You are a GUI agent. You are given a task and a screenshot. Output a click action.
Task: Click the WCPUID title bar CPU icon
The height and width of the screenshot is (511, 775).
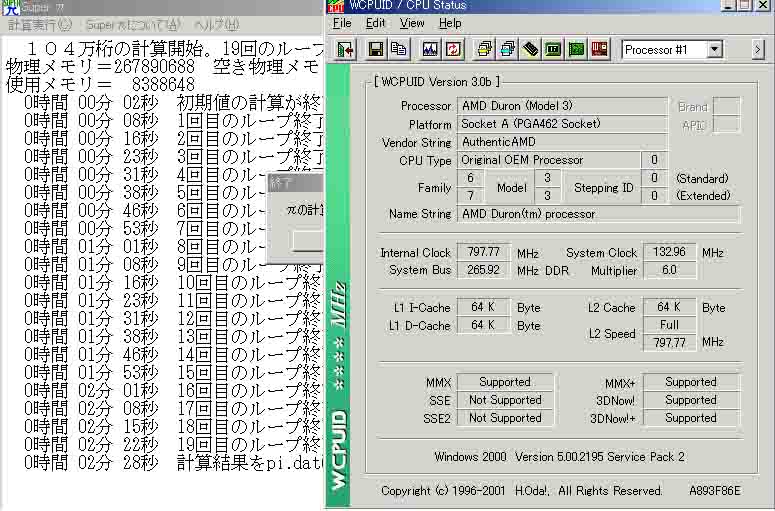336,6
